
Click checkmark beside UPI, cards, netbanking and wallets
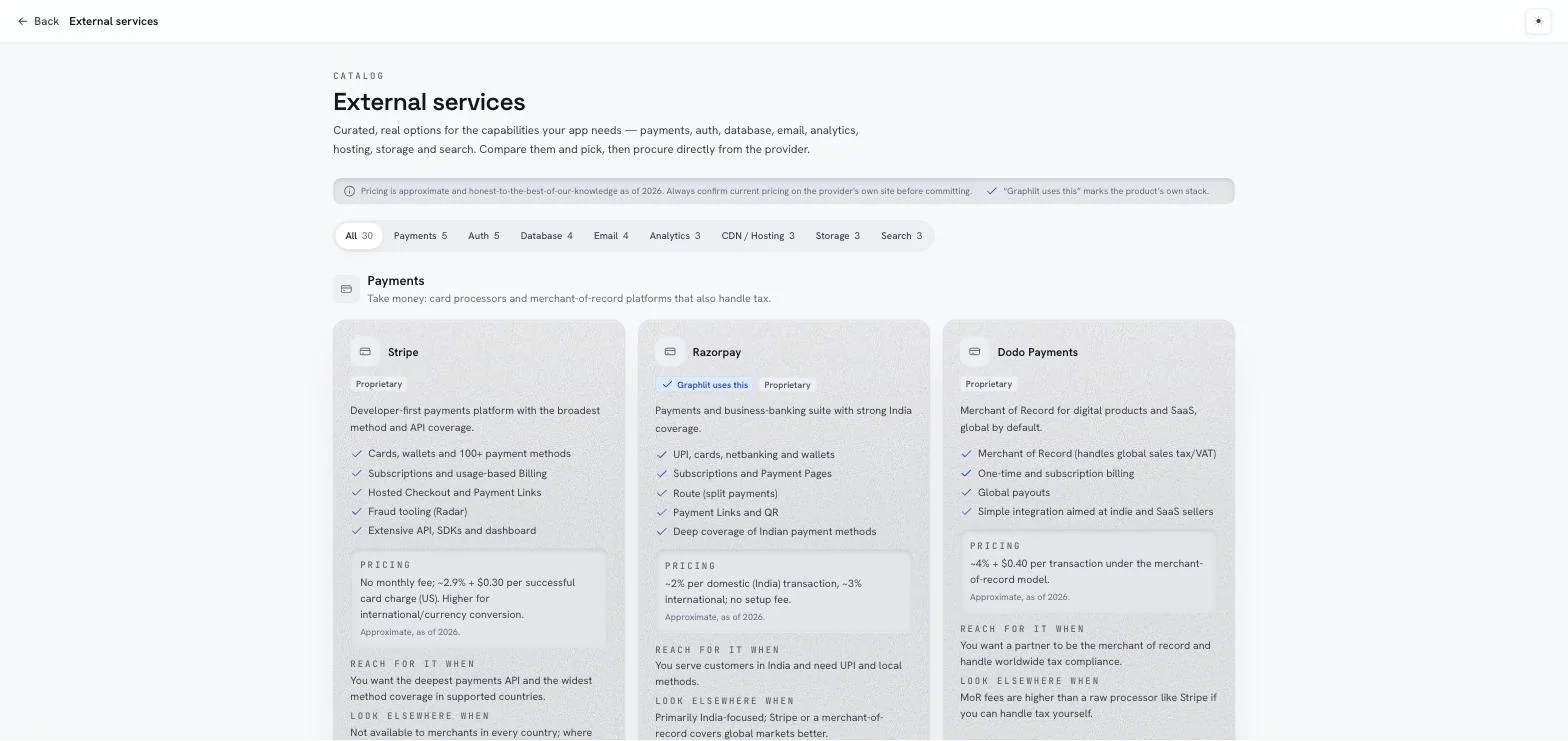661,455
